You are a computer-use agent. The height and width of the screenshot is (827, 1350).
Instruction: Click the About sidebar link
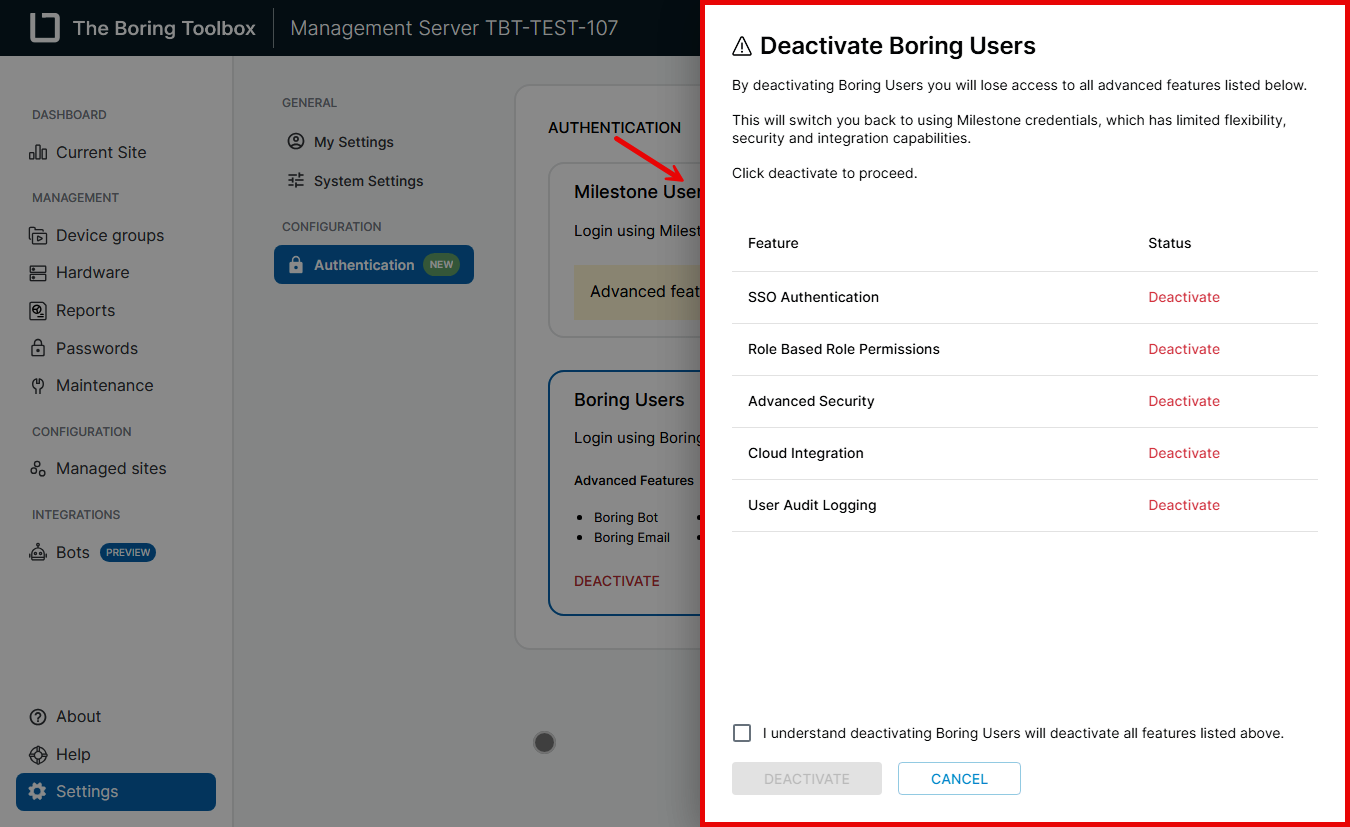coord(78,717)
